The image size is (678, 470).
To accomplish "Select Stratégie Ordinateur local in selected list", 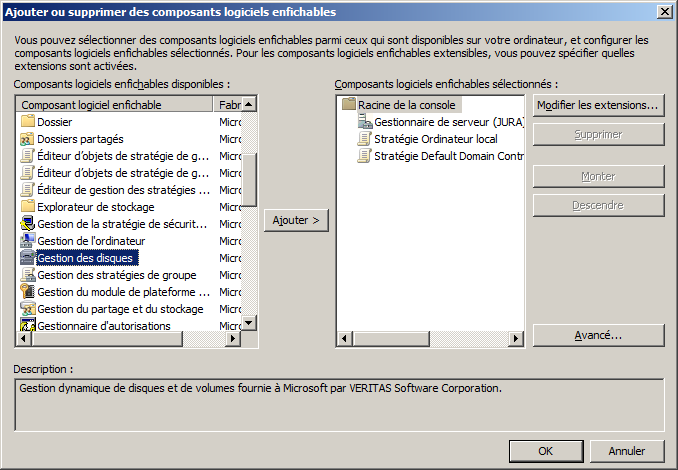I will click(x=435, y=139).
